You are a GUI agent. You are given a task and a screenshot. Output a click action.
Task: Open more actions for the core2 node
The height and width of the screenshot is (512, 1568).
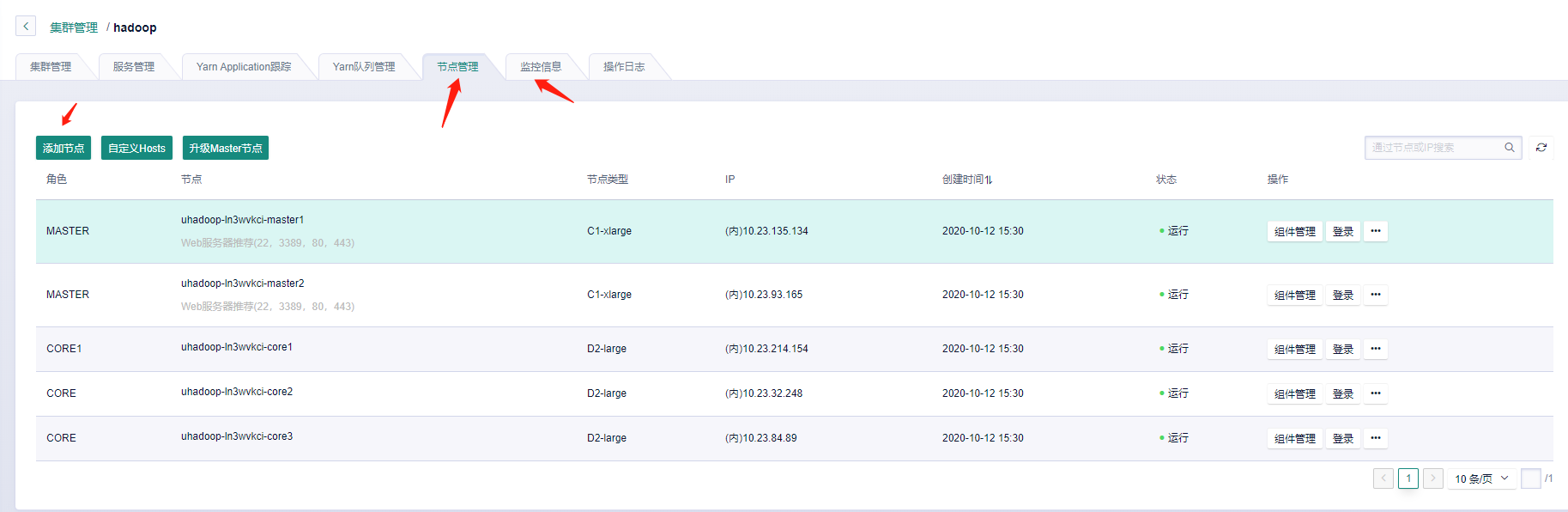pos(1375,393)
